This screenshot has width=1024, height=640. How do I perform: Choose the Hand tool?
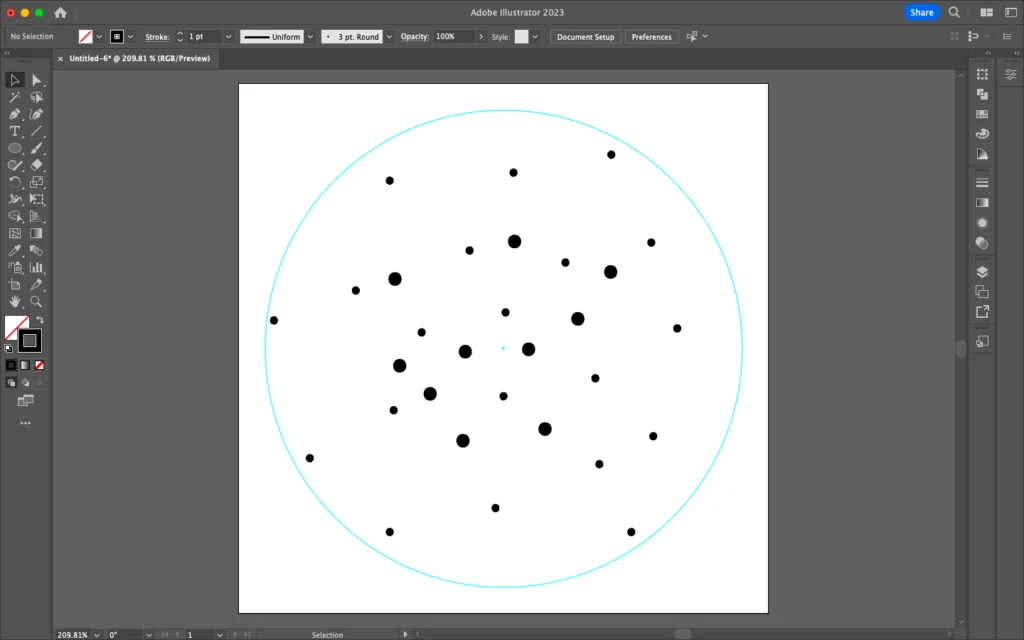15,301
